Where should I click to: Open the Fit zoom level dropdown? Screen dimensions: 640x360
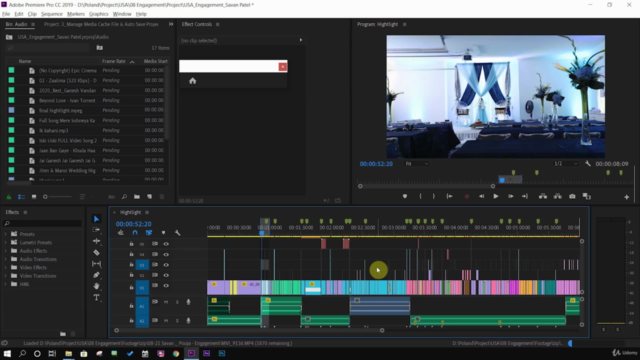click(x=417, y=164)
